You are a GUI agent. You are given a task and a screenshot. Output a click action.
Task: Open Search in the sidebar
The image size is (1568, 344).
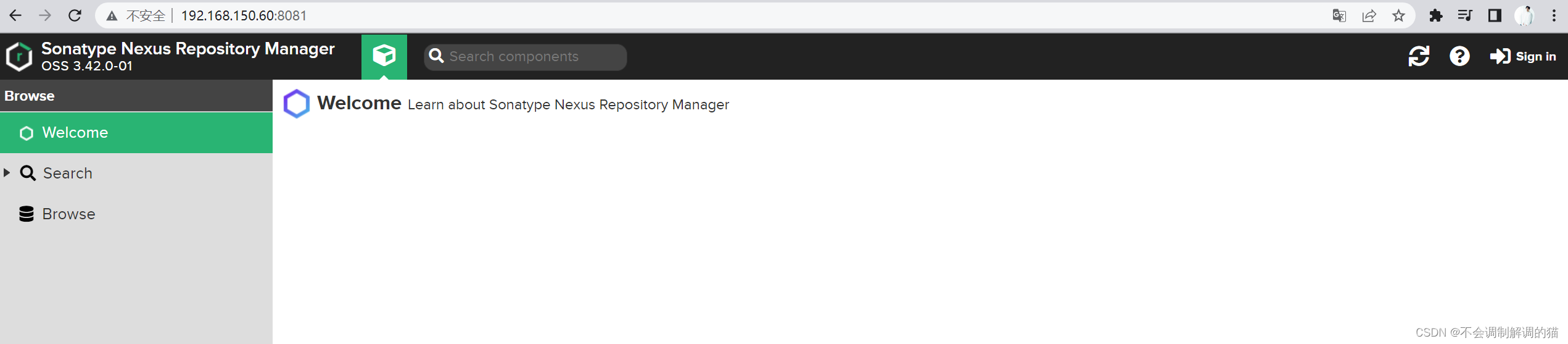tap(67, 174)
